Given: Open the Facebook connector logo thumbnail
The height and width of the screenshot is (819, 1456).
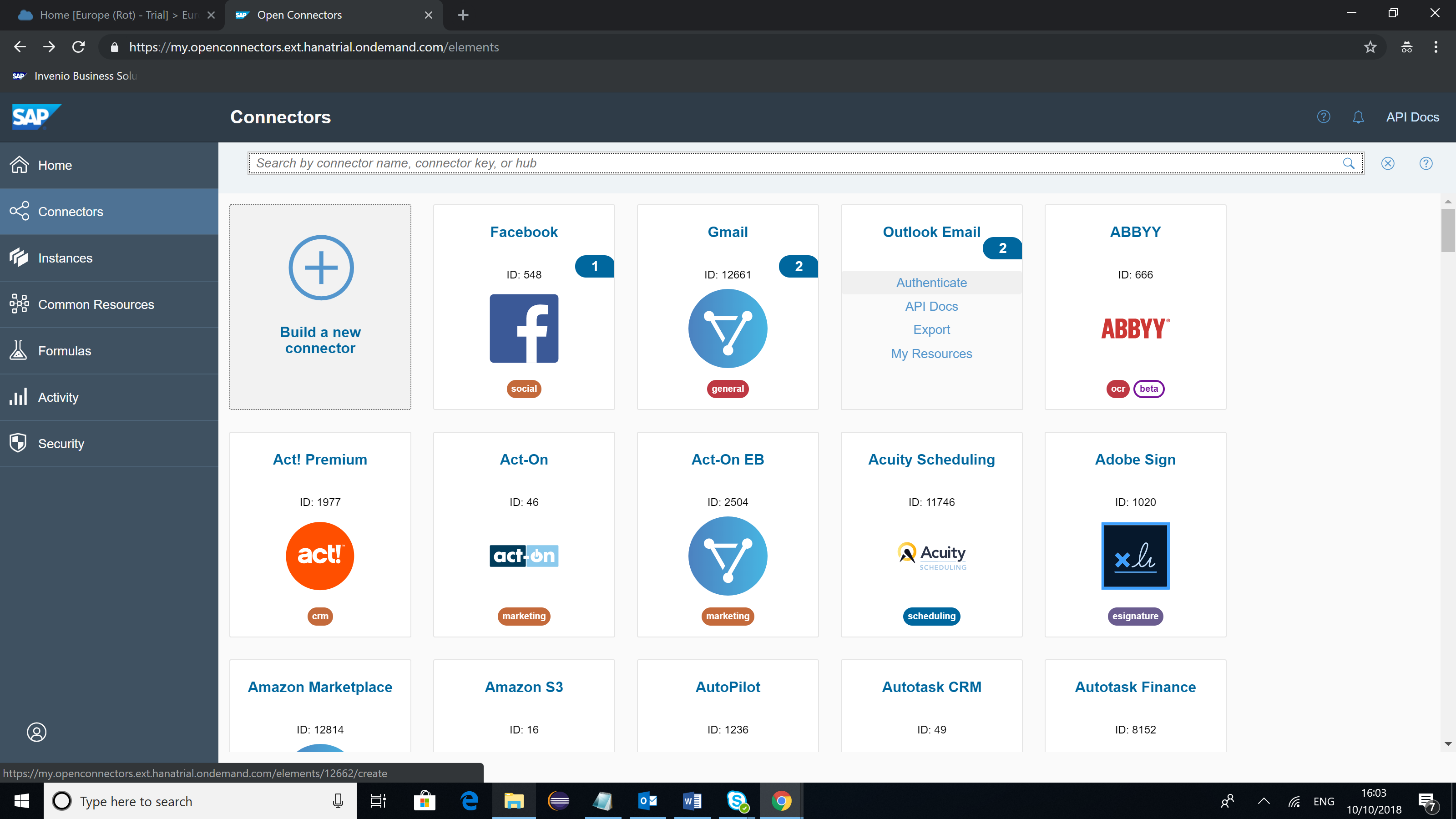Looking at the screenshot, I should (523, 329).
